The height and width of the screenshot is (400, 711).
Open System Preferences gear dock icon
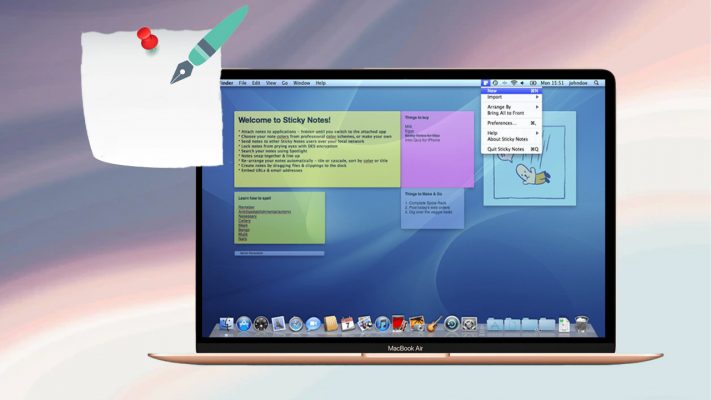click(x=469, y=324)
